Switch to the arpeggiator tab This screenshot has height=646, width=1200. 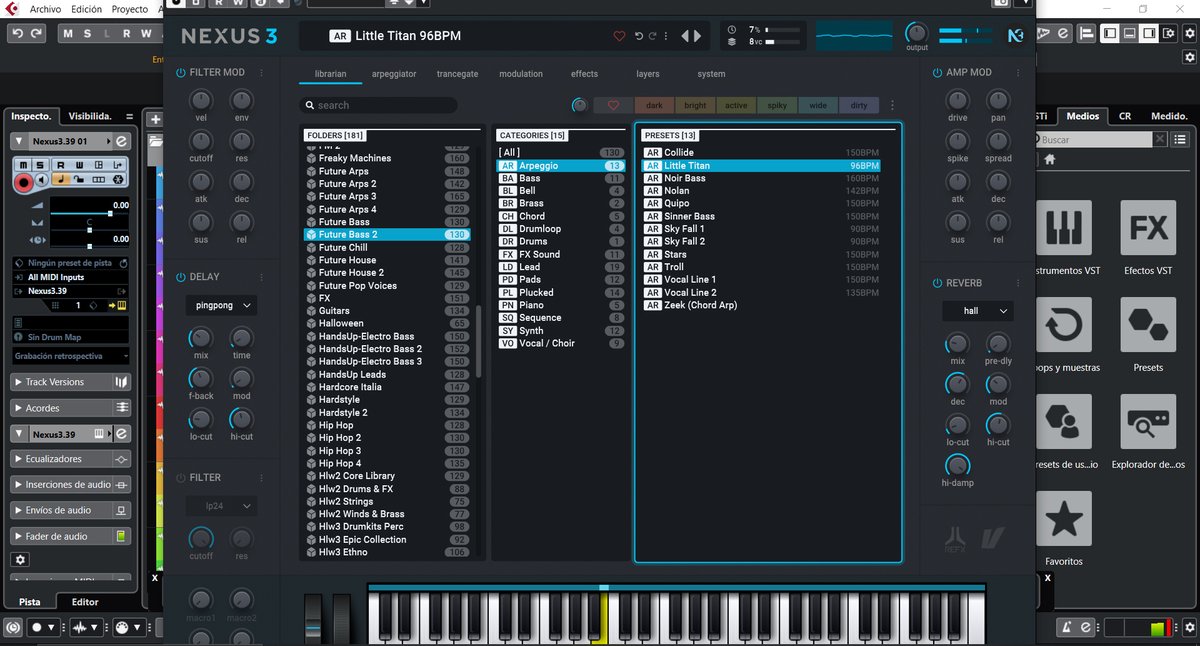tap(394, 74)
